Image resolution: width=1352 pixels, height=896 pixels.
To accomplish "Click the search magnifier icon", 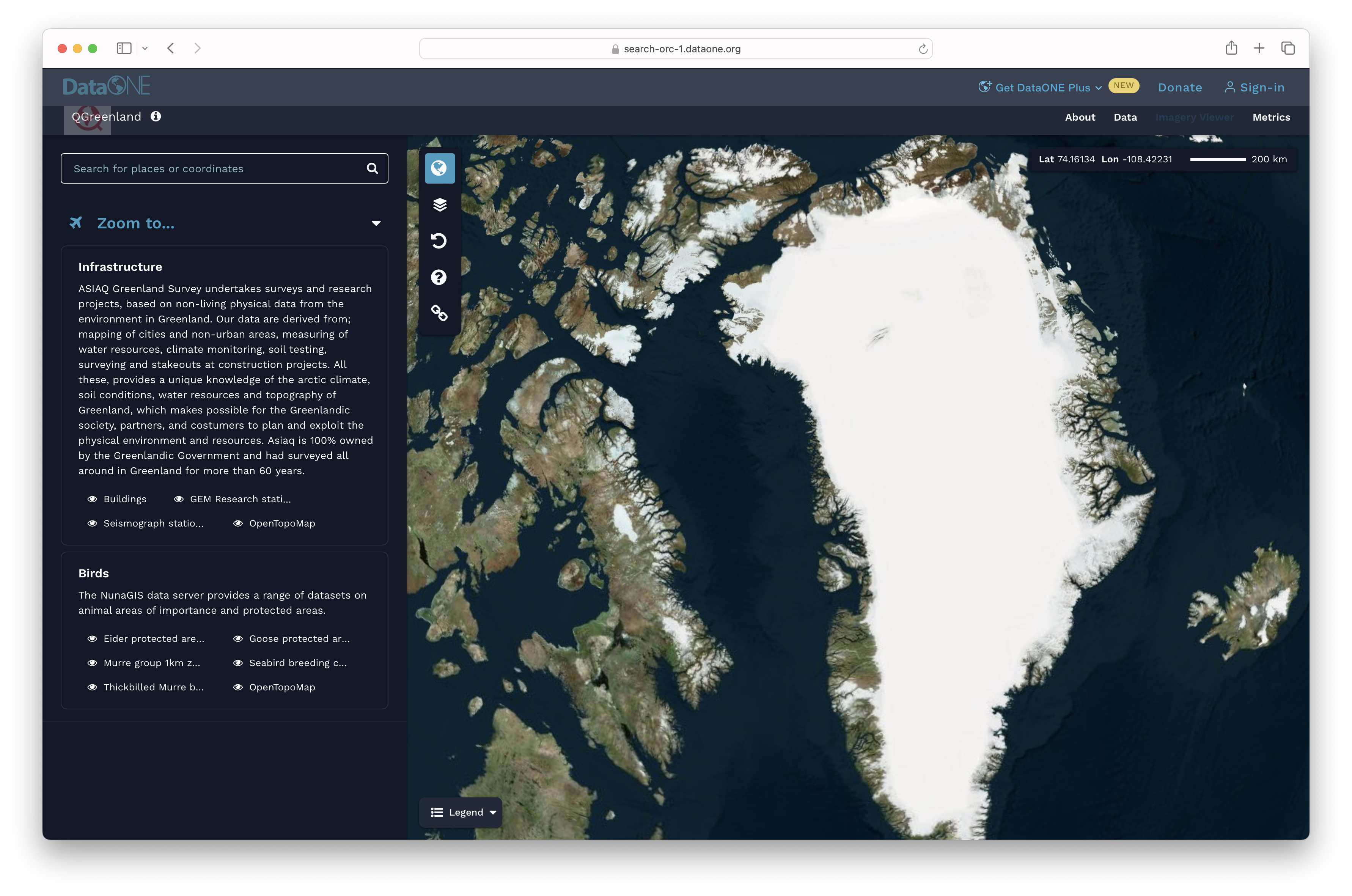I will click(372, 168).
